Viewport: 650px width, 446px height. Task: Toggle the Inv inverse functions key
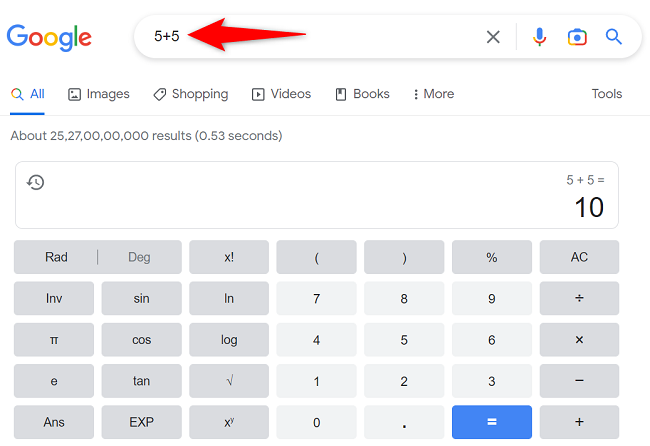click(54, 298)
